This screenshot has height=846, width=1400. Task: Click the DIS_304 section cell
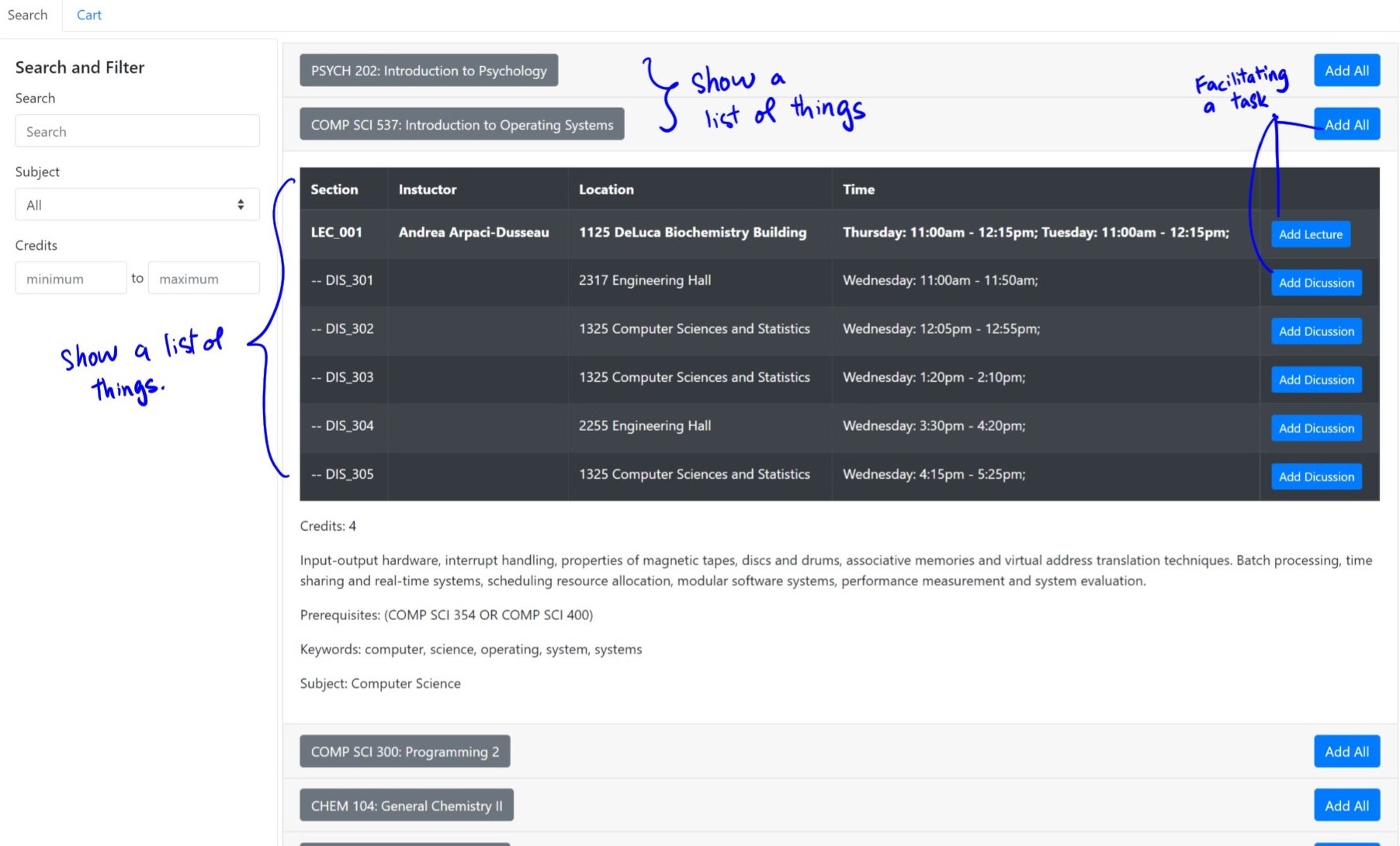344,427
